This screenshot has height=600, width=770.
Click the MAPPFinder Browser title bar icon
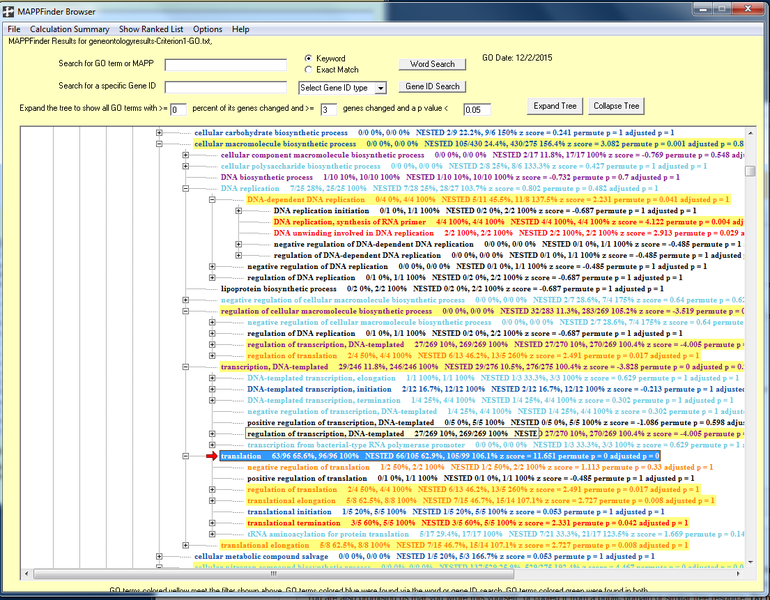pos(8,11)
